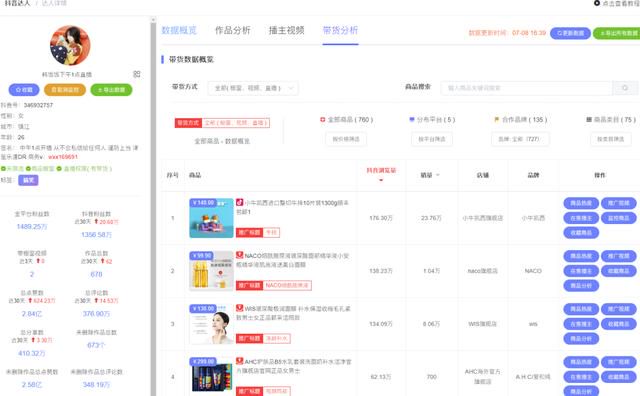The height and width of the screenshot is (396, 640).
Task: Click the influencer profile avatar
Action: 70,45
